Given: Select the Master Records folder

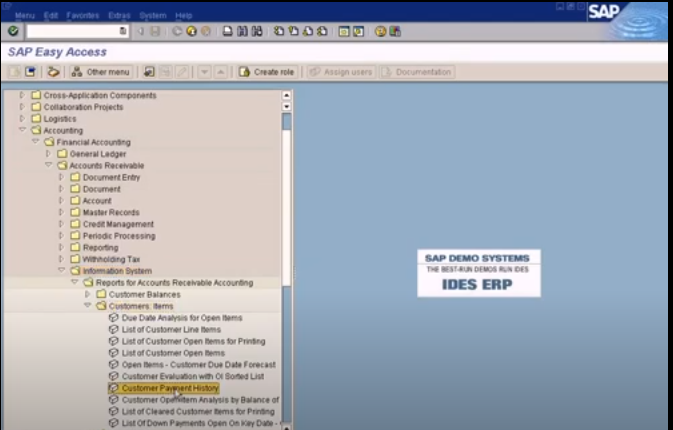Looking at the screenshot, I should point(105,212).
